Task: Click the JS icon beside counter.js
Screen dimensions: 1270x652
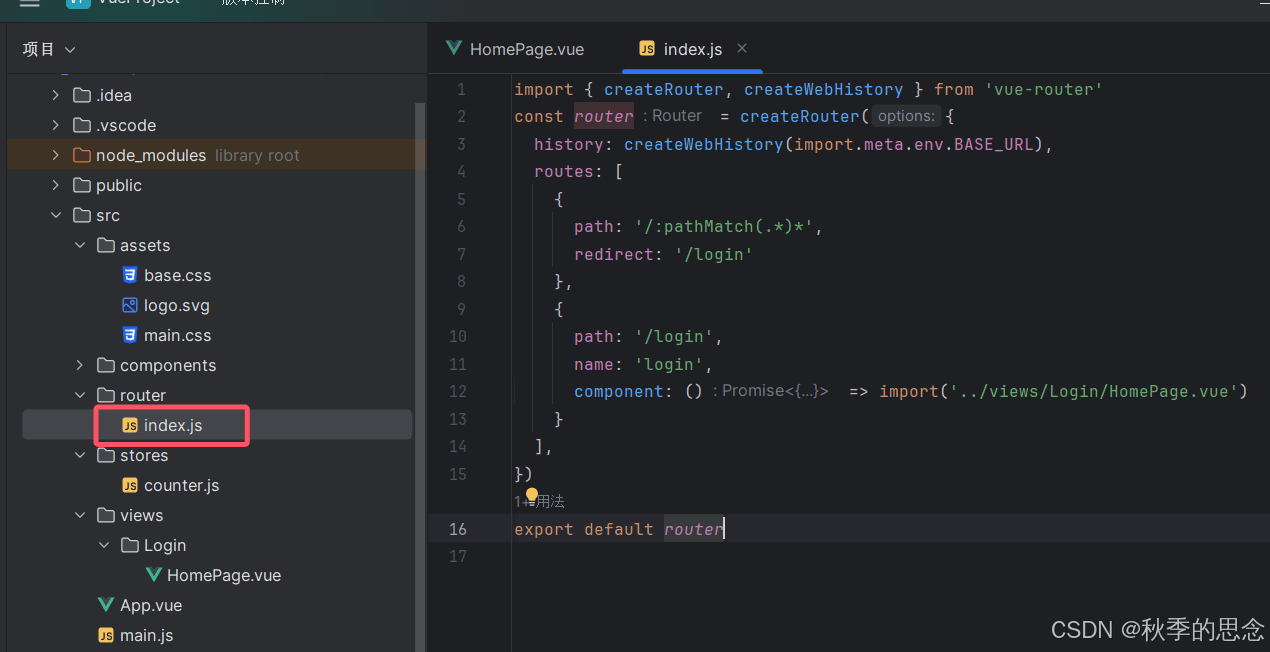Action: [x=129, y=485]
